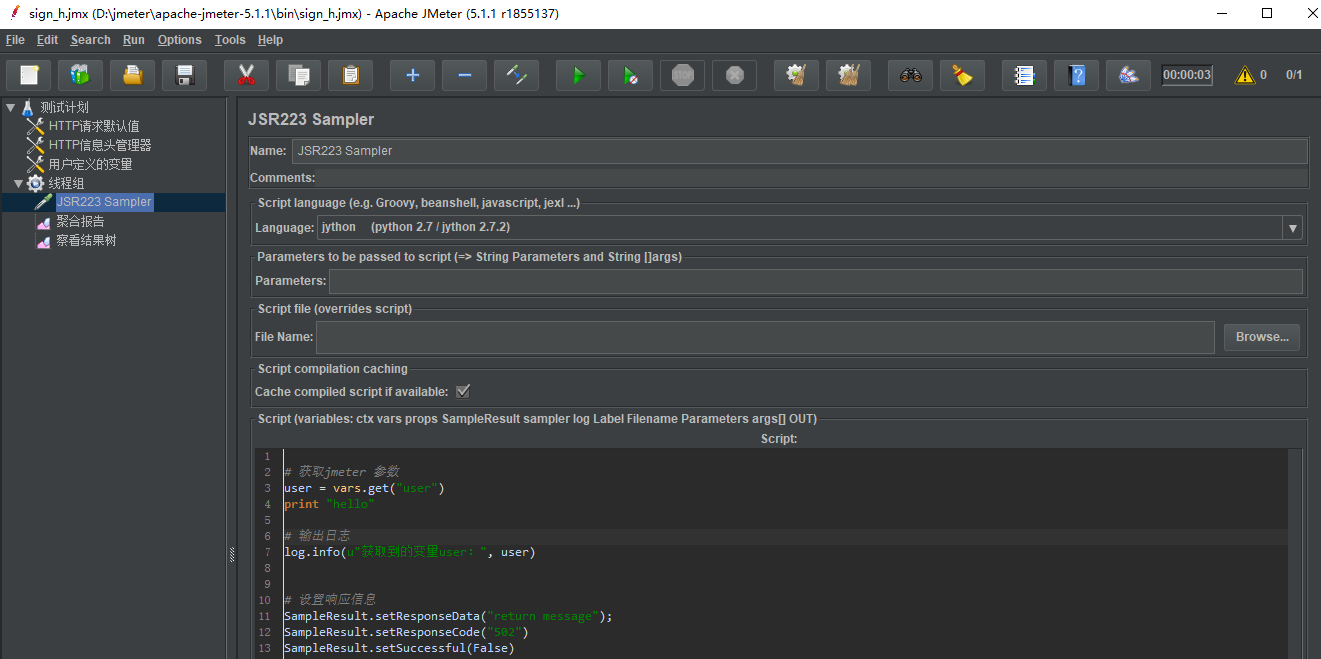The image size is (1321, 659).
Task: Click the Toggle (wand) toolbar icon
Action: pyautogui.click(x=516, y=75)
